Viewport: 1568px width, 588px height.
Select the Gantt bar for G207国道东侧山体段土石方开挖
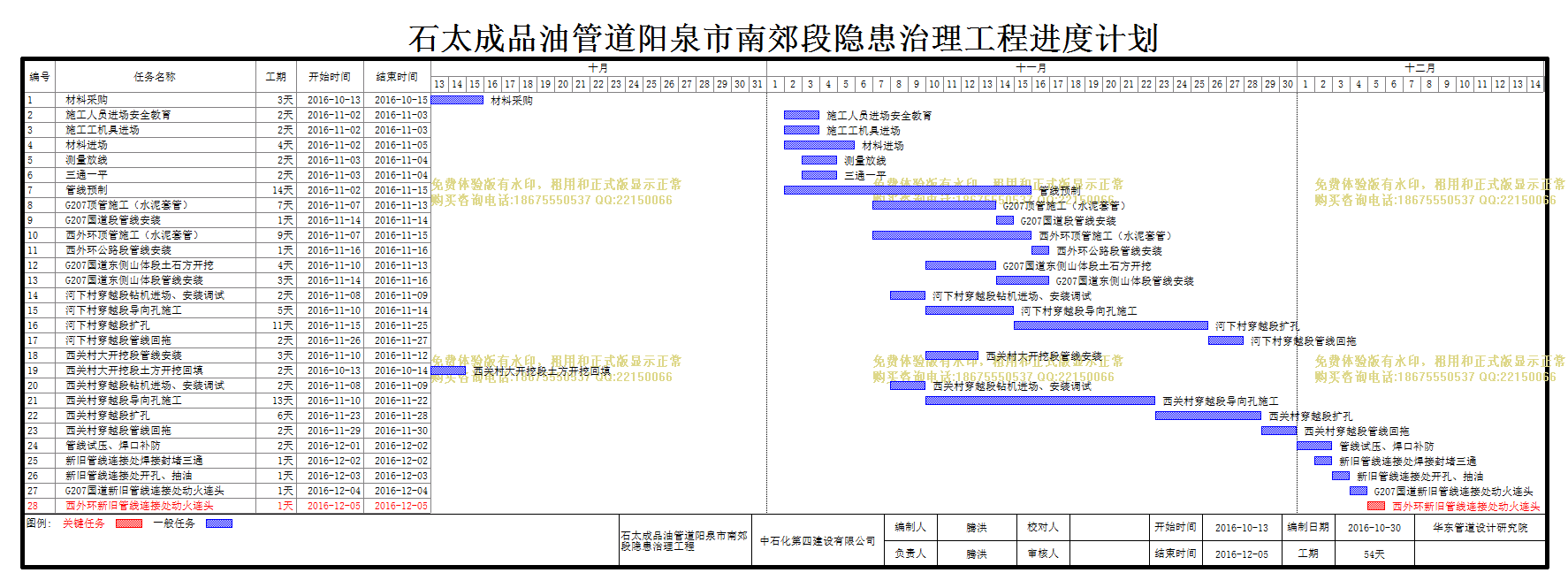tap(961, 265)
